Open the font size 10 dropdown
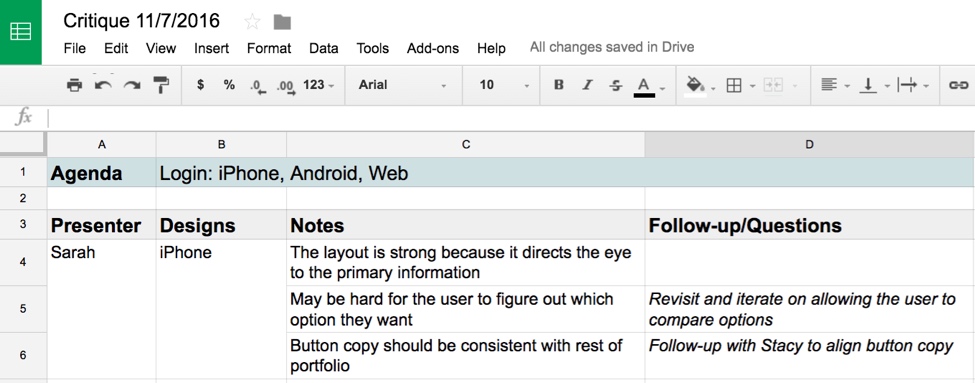Screen dimensions: 975x383 (x=504, y=85)
